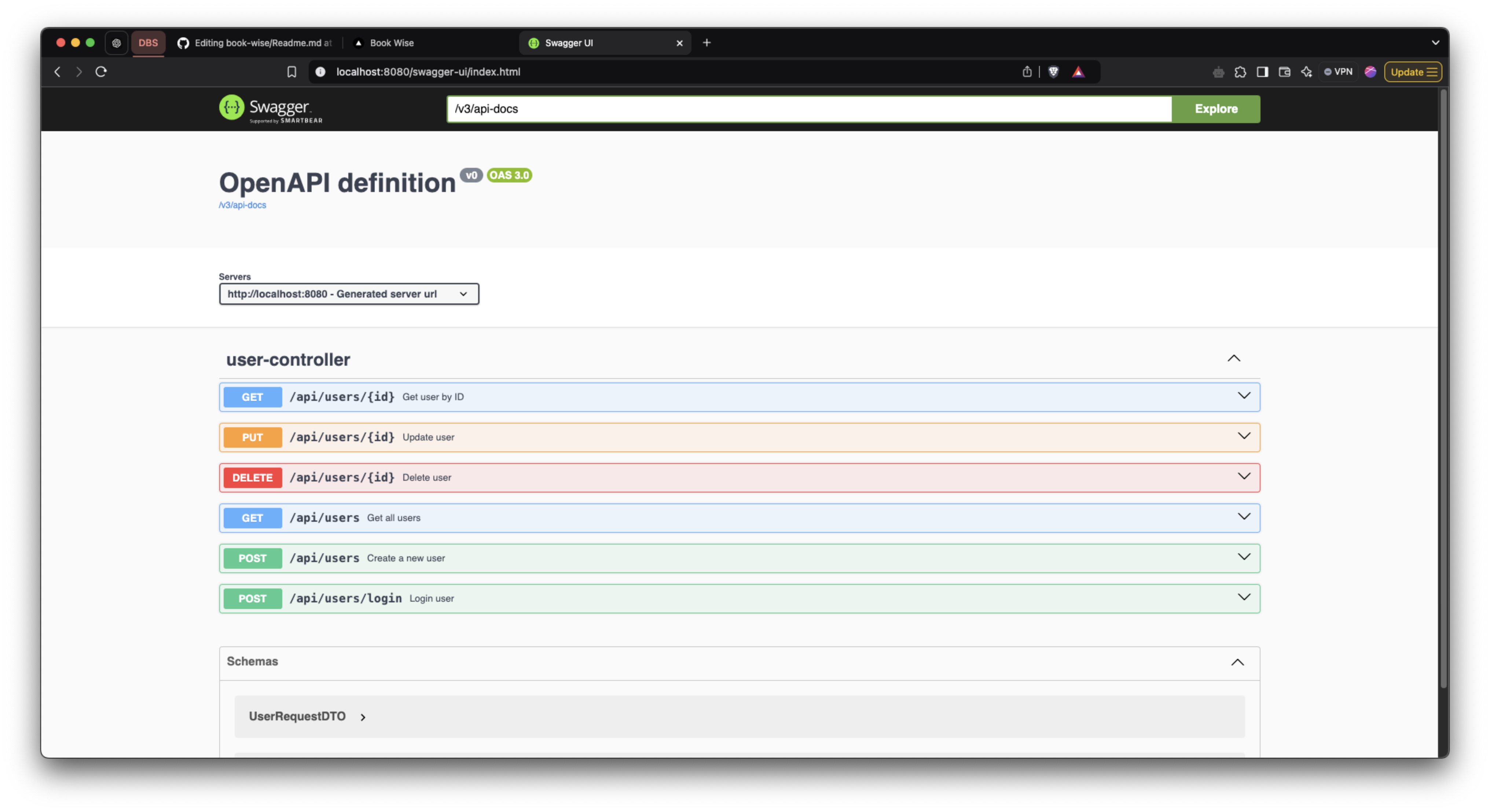
Task: Collapse the Schemas section
Action: click(1237, 662)
